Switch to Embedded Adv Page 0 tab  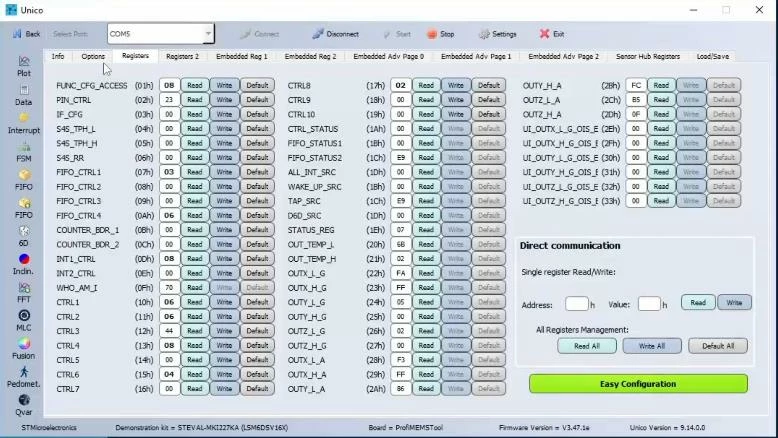pos(389,56)
